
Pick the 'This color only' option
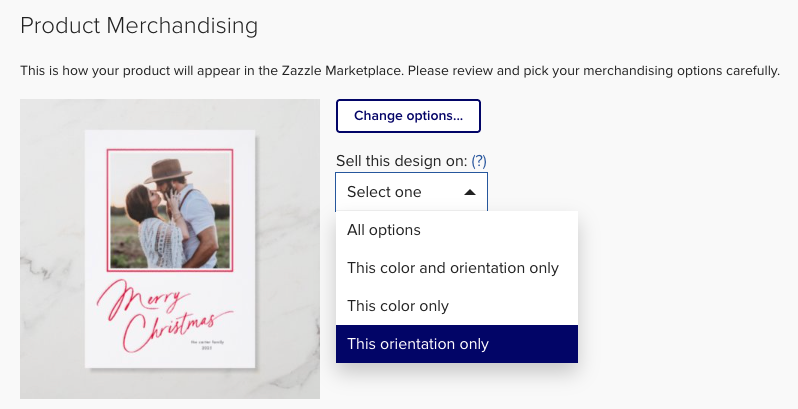397,306
